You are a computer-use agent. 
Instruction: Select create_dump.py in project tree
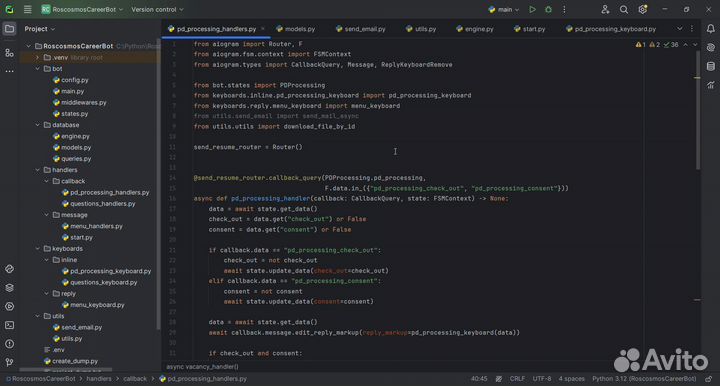(x=71, y=361)
